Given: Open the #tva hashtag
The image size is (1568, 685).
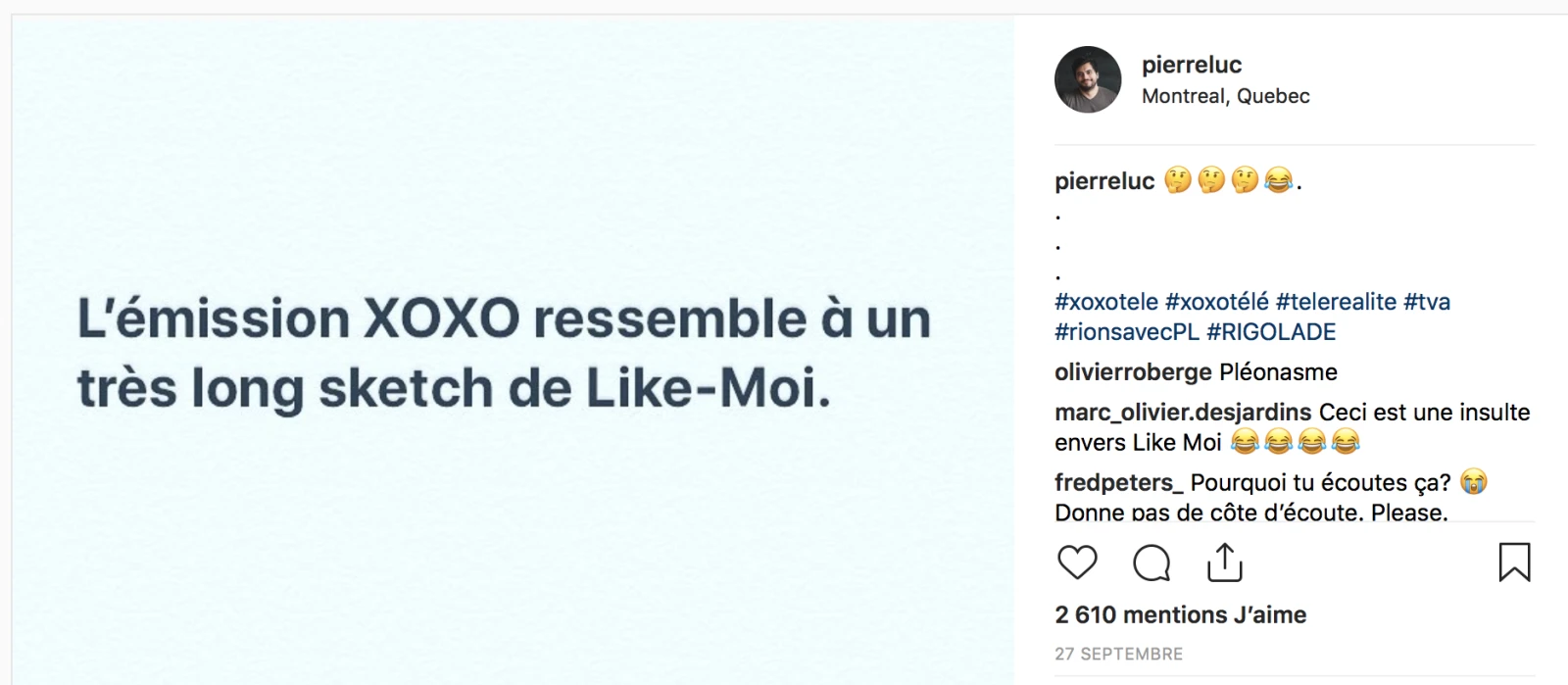Looking at the screenshot, I should (x=1427, y=302).
